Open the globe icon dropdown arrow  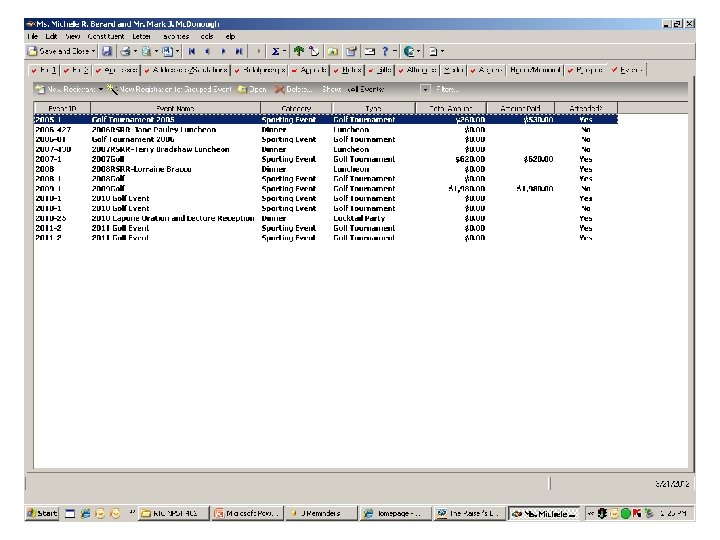coord(418,51)
